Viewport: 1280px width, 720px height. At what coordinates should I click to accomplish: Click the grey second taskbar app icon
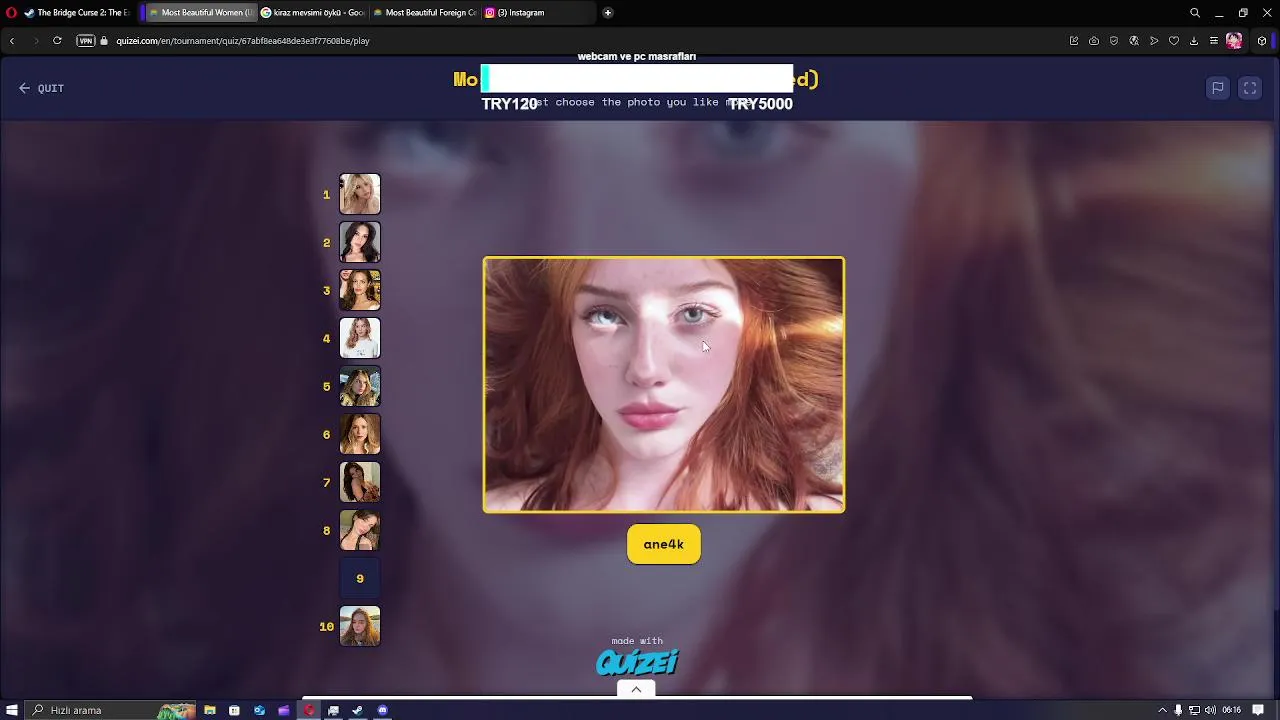[333, 710]
